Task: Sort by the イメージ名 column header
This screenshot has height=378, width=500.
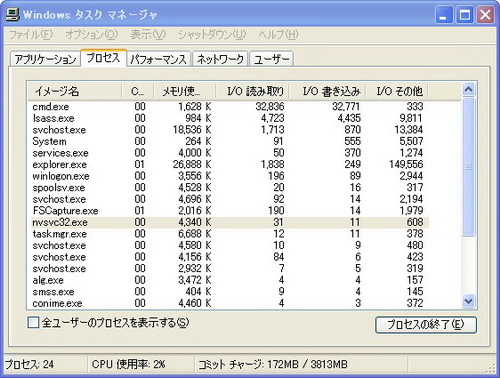Action: 75,91
